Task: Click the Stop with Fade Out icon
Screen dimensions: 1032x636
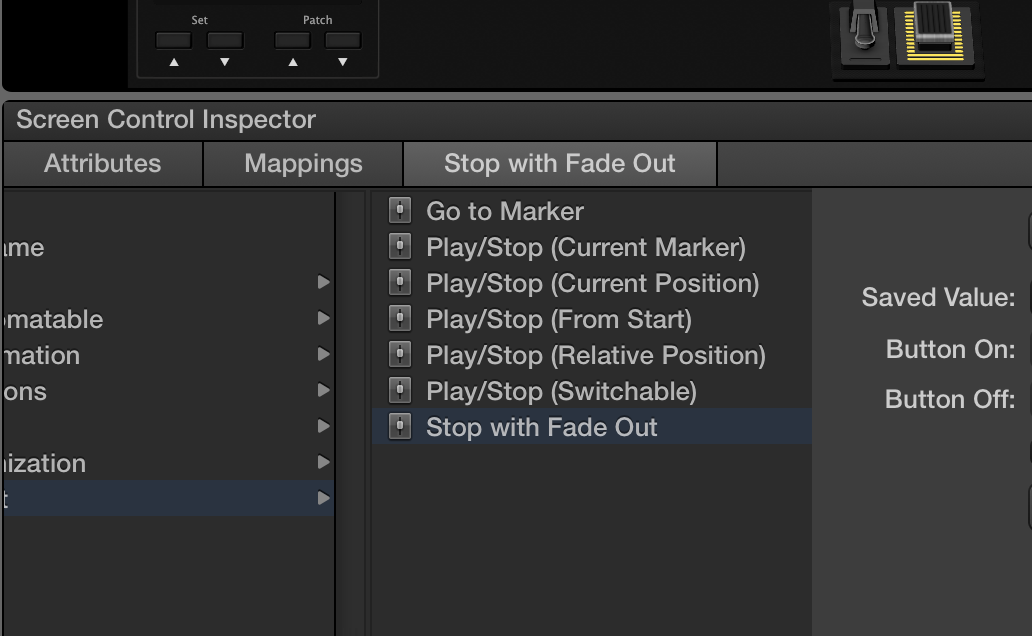Action: (400, 427)
